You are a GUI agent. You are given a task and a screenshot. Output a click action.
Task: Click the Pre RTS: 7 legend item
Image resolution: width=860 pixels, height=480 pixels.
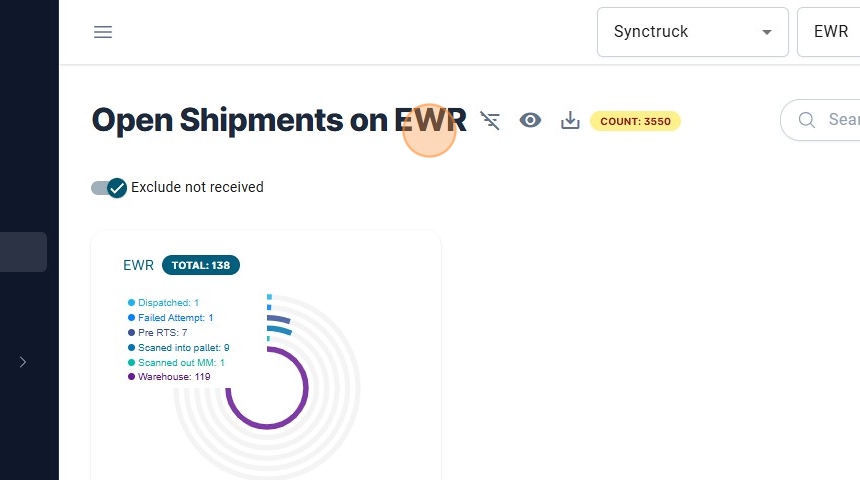[162, 332]
